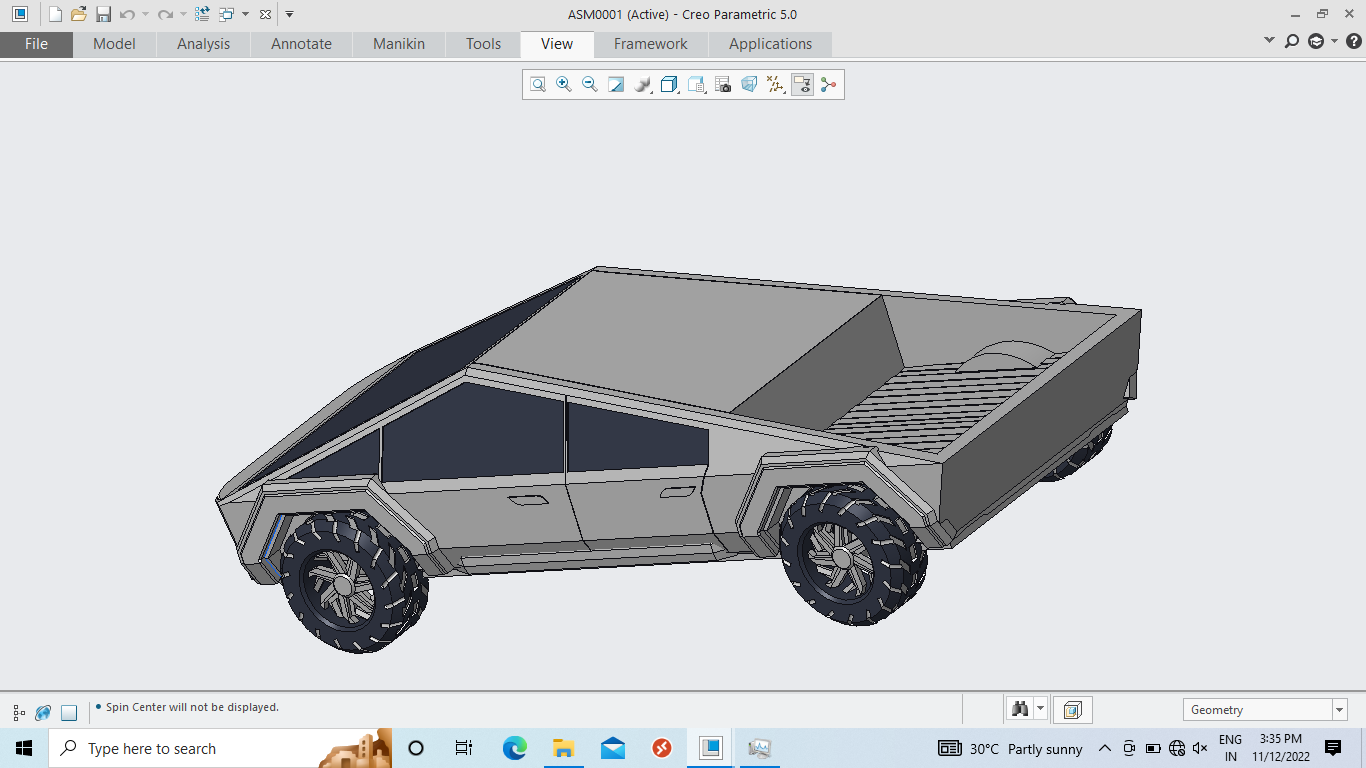
Task: Open the Windows Start menu
Action: pos(23,748)
